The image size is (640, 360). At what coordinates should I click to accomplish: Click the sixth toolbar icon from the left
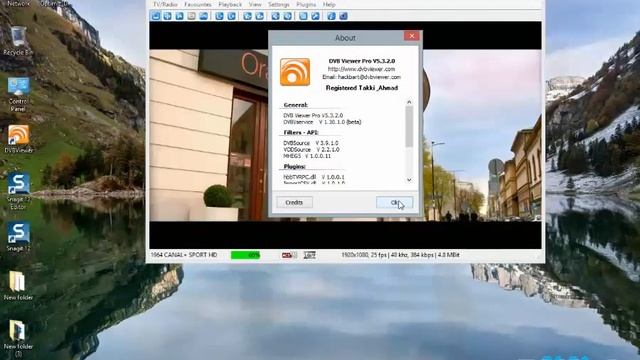click(x=219, y=16)
